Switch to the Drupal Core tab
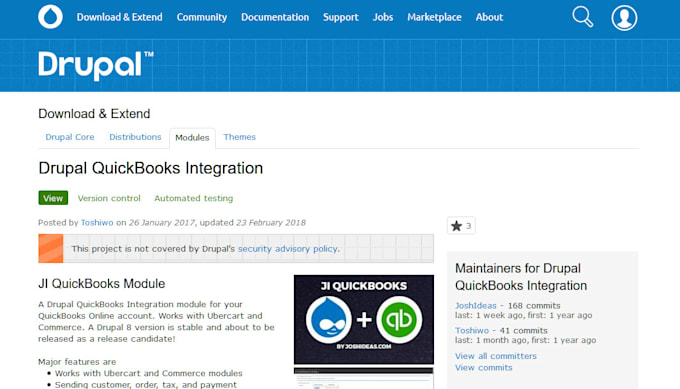 tap(70, 137)
